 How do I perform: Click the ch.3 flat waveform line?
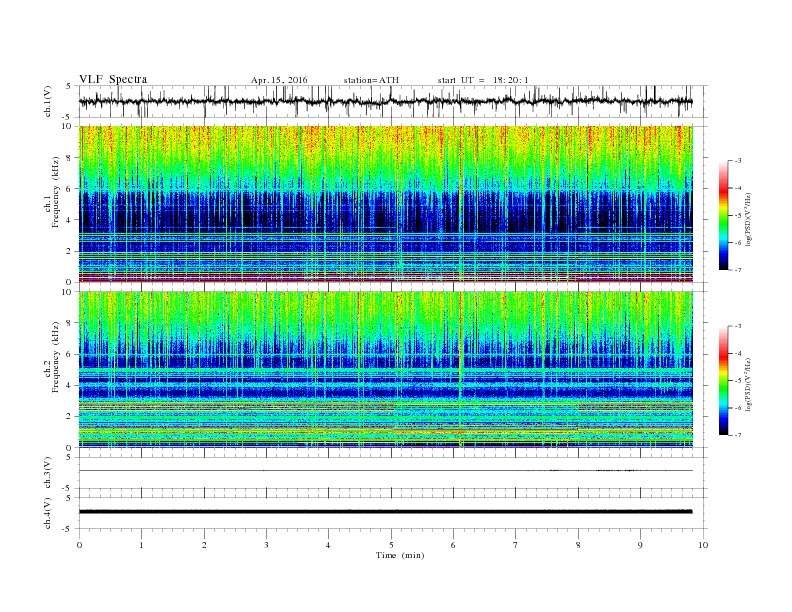pyautogui.click(x=385, y=471)
